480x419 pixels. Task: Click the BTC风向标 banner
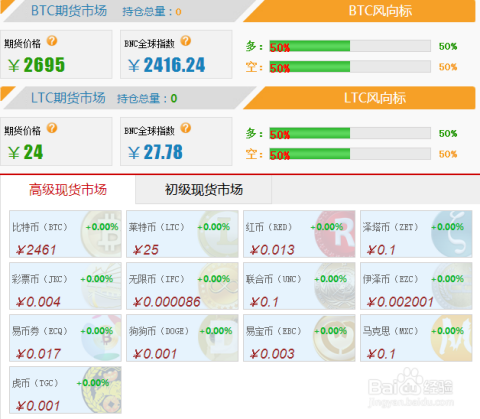(x=360, y=11)
